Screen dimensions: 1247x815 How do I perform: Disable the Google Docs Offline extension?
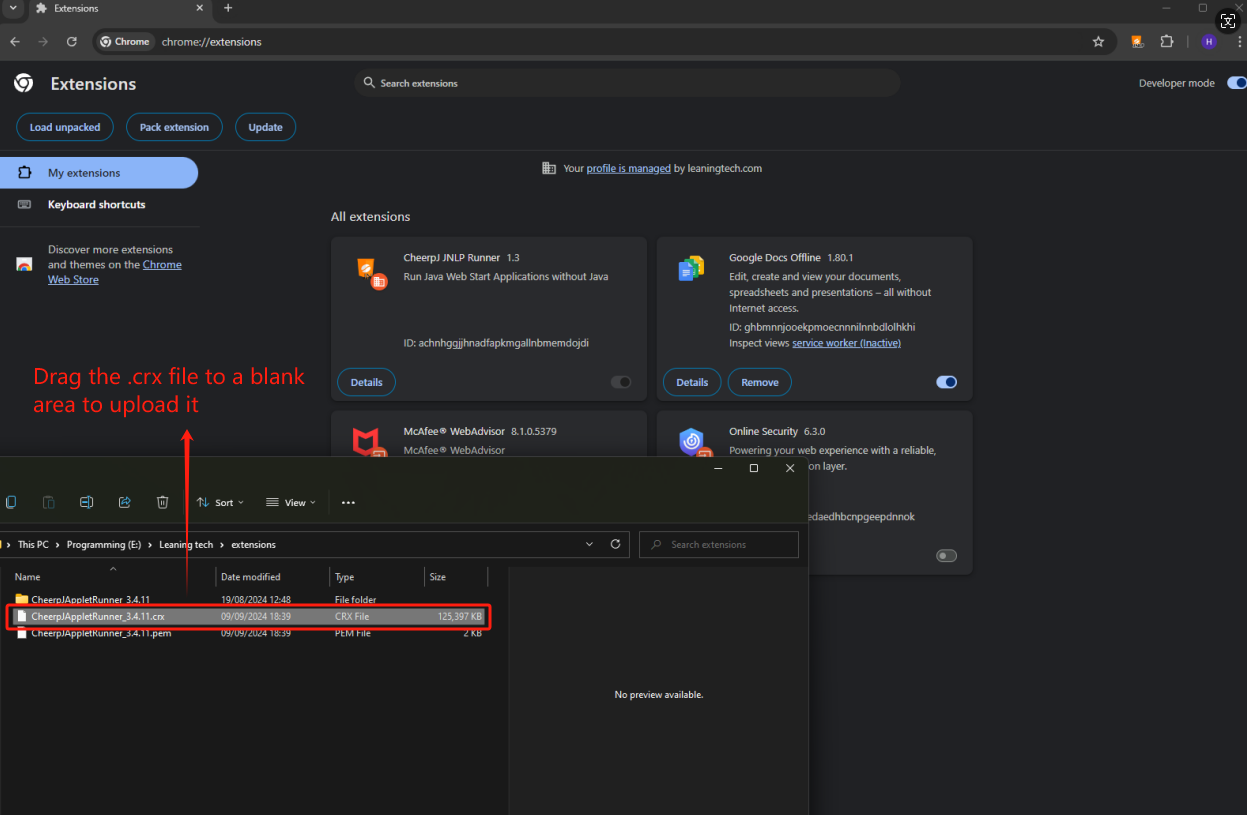[x=946, y=382]
